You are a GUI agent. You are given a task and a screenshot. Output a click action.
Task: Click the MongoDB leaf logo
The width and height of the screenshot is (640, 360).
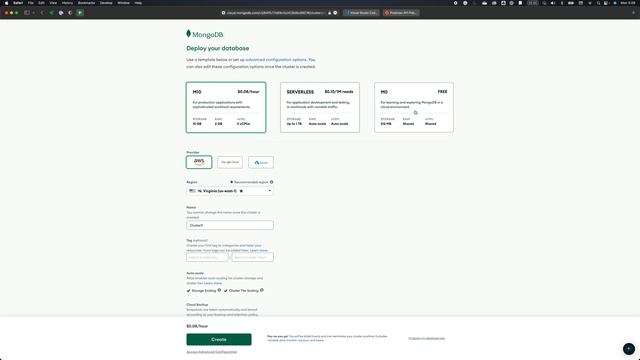(189, 33)
